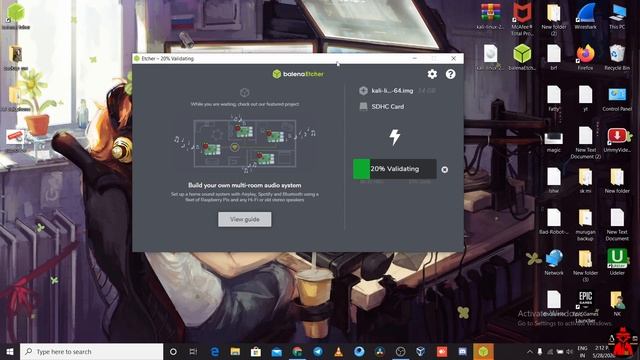Click the SD card icon beside SDHC Card
Image resolution: width=640 pixels, height=360 pixels.
[x=363, y=107]
